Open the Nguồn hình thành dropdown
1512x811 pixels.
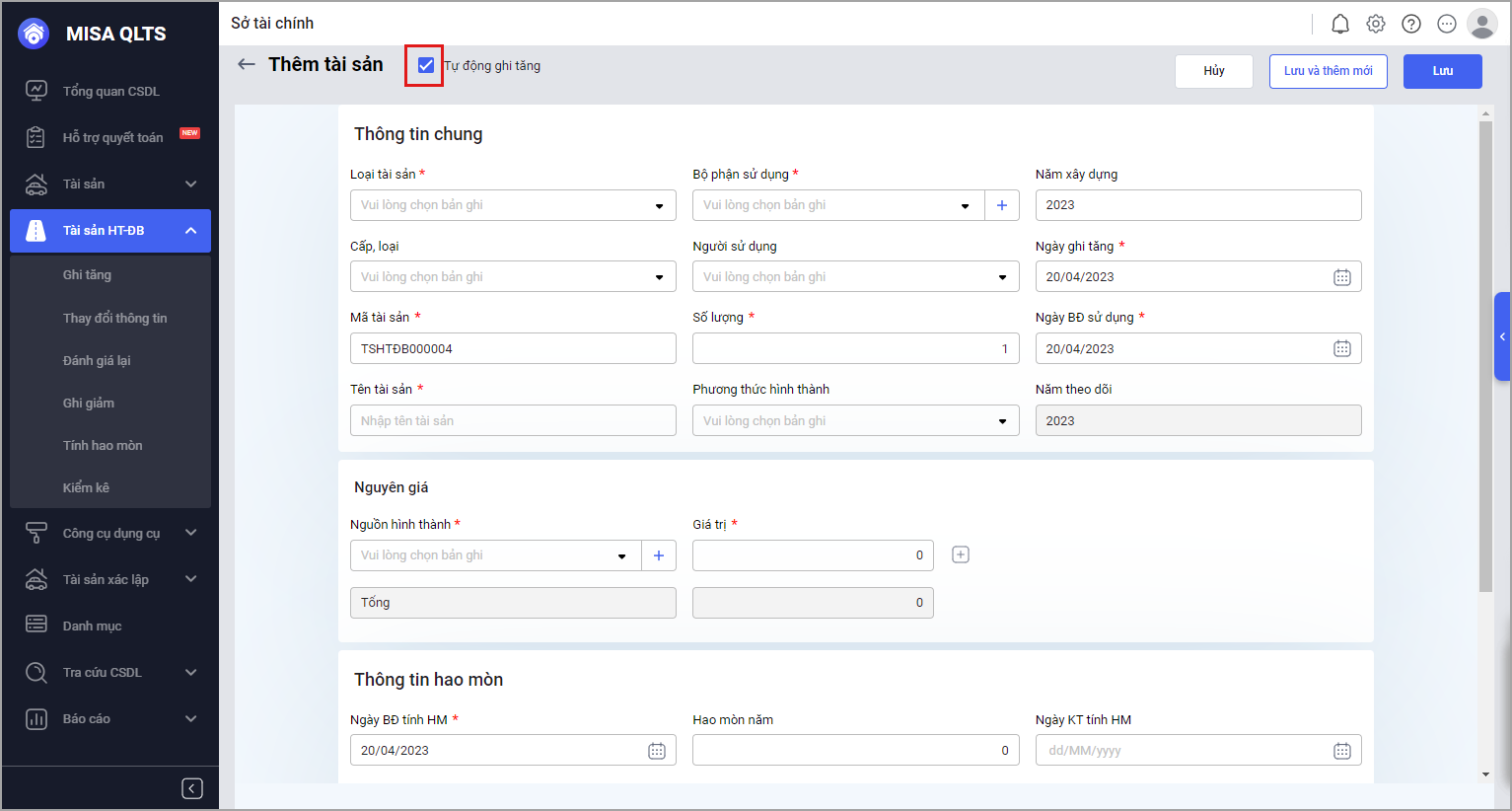(495, 555)
